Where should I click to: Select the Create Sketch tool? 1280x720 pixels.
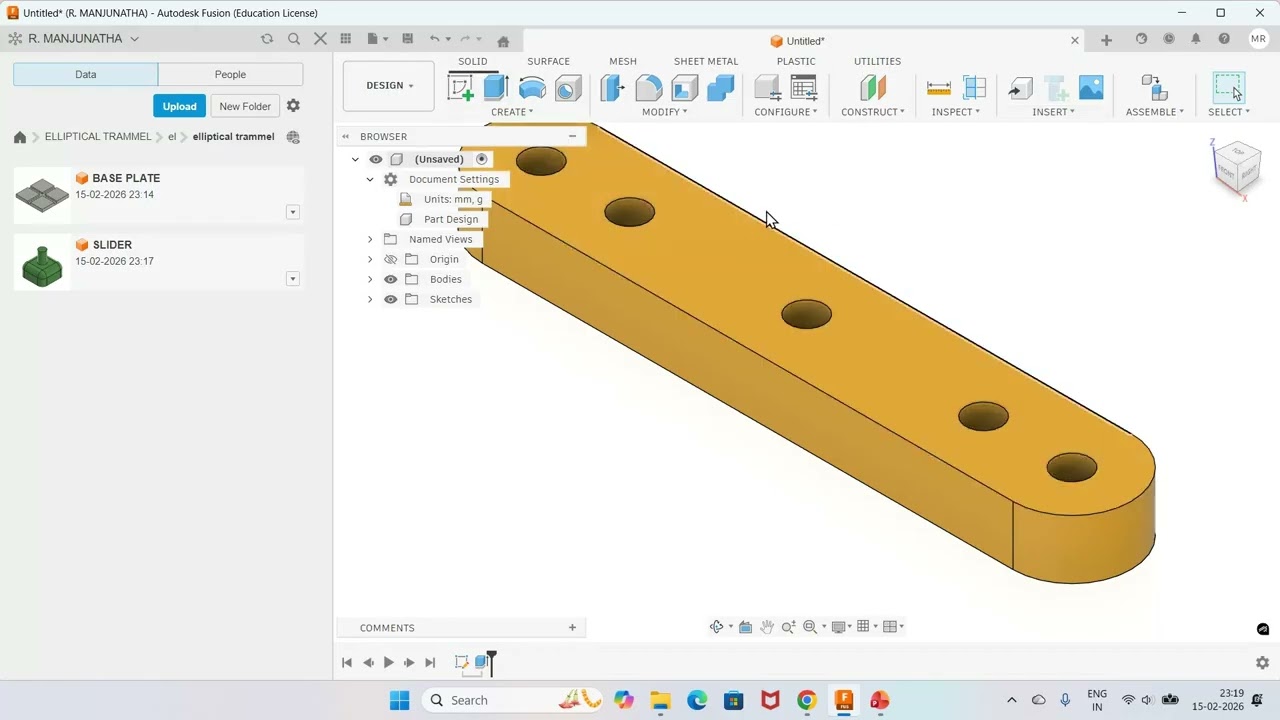(461, 88)
